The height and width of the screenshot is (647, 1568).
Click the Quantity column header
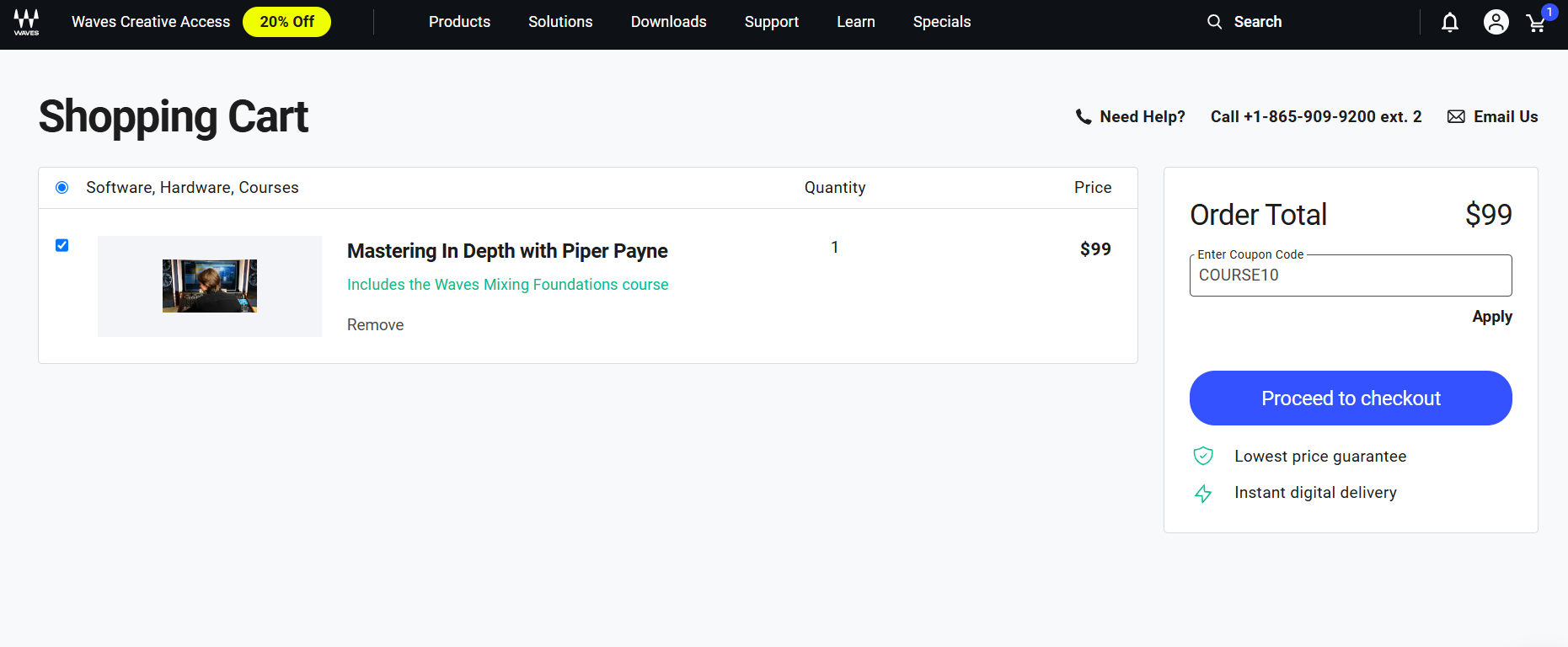coord(834,188)
